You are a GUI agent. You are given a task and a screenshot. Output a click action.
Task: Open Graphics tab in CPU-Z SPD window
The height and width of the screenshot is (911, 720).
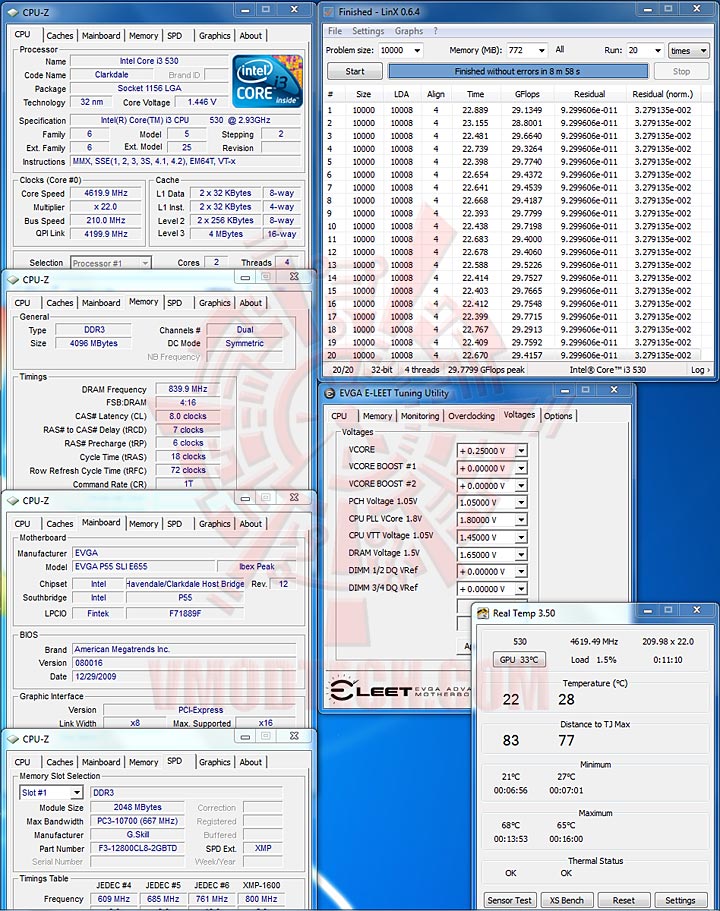(x=214, y=762)
